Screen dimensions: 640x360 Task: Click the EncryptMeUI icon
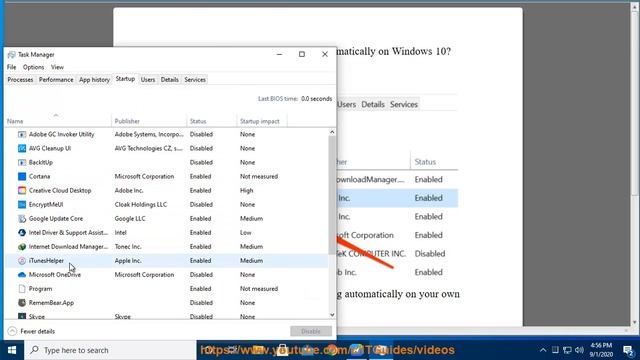click(22, 204)
